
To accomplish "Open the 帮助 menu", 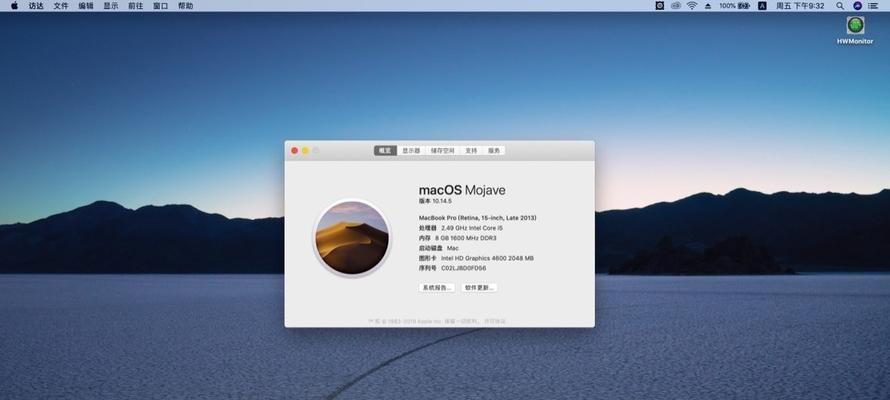I will [x=186, y=6].
